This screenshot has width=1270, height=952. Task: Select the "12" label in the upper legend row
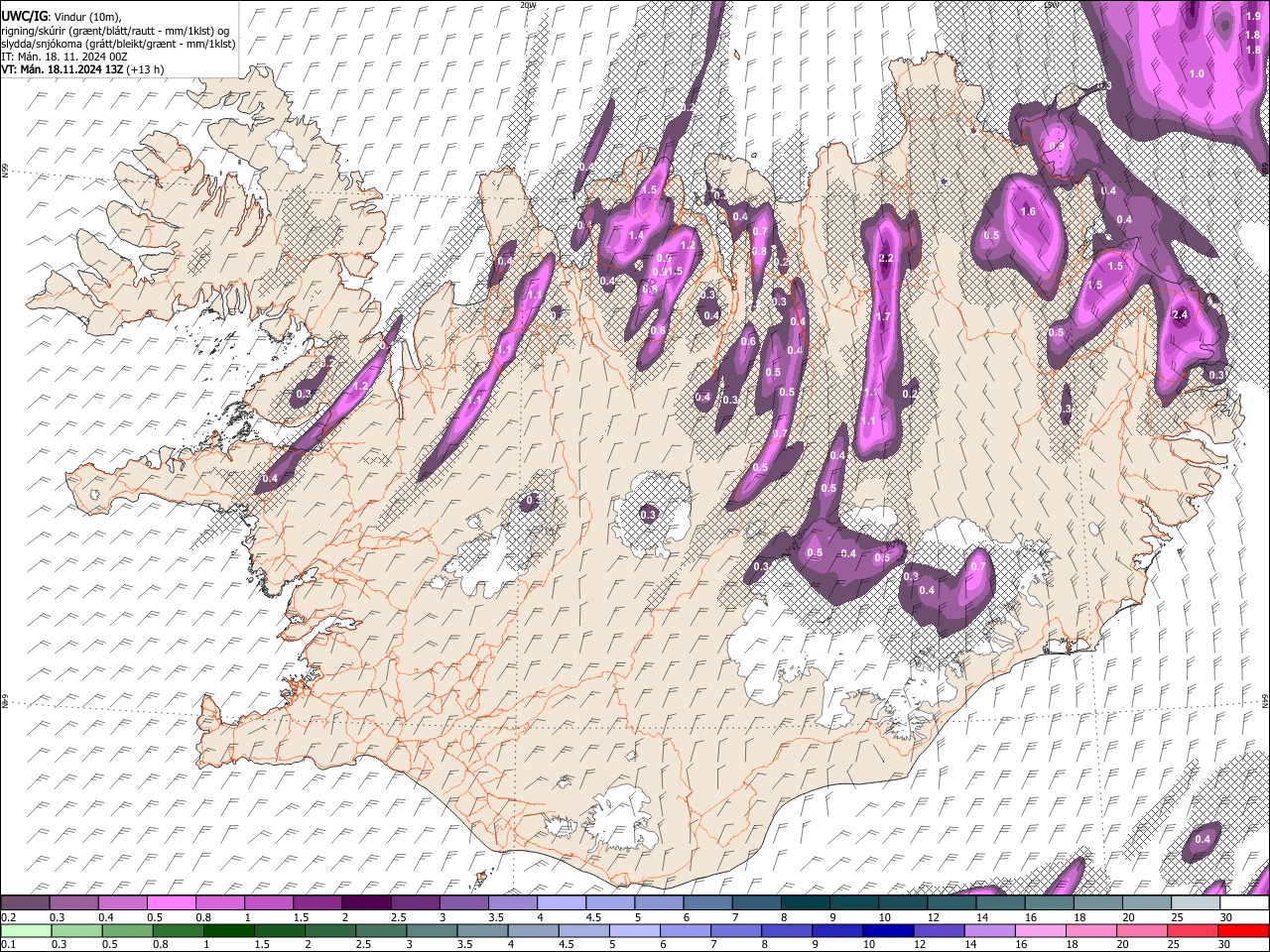tap(936, 917)
